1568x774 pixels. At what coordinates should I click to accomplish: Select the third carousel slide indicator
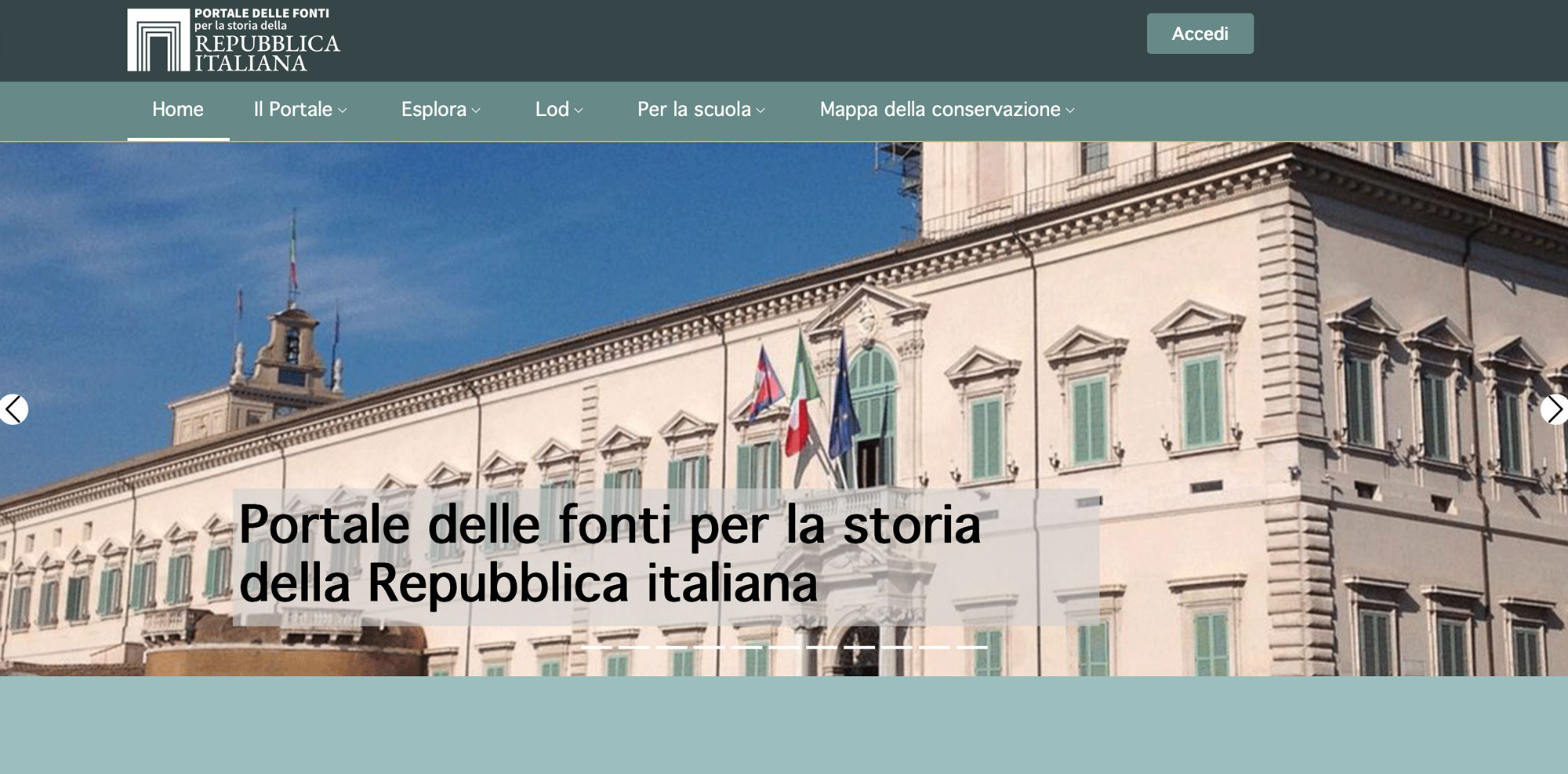[x=672, y=648]
